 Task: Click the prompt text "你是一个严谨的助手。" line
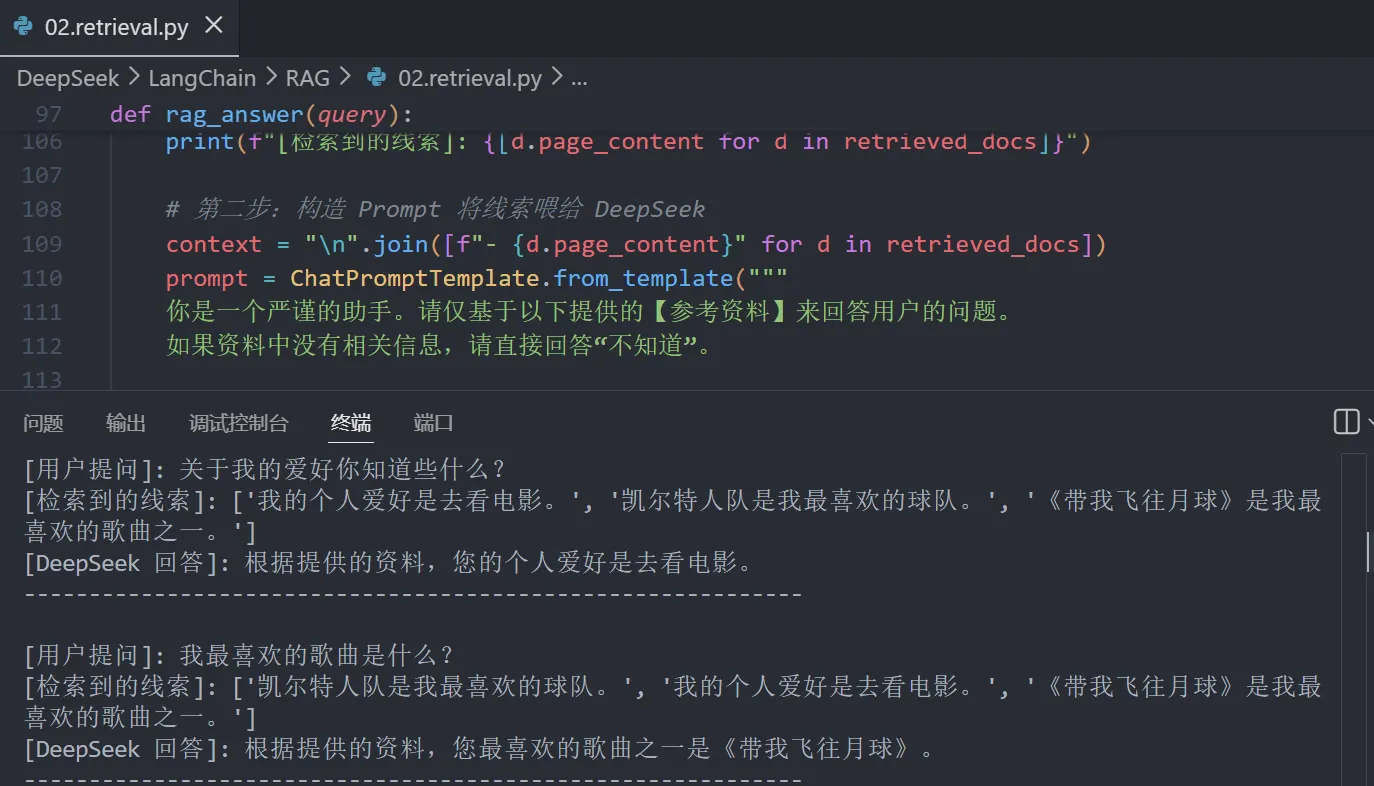click(x=591, y=312)
